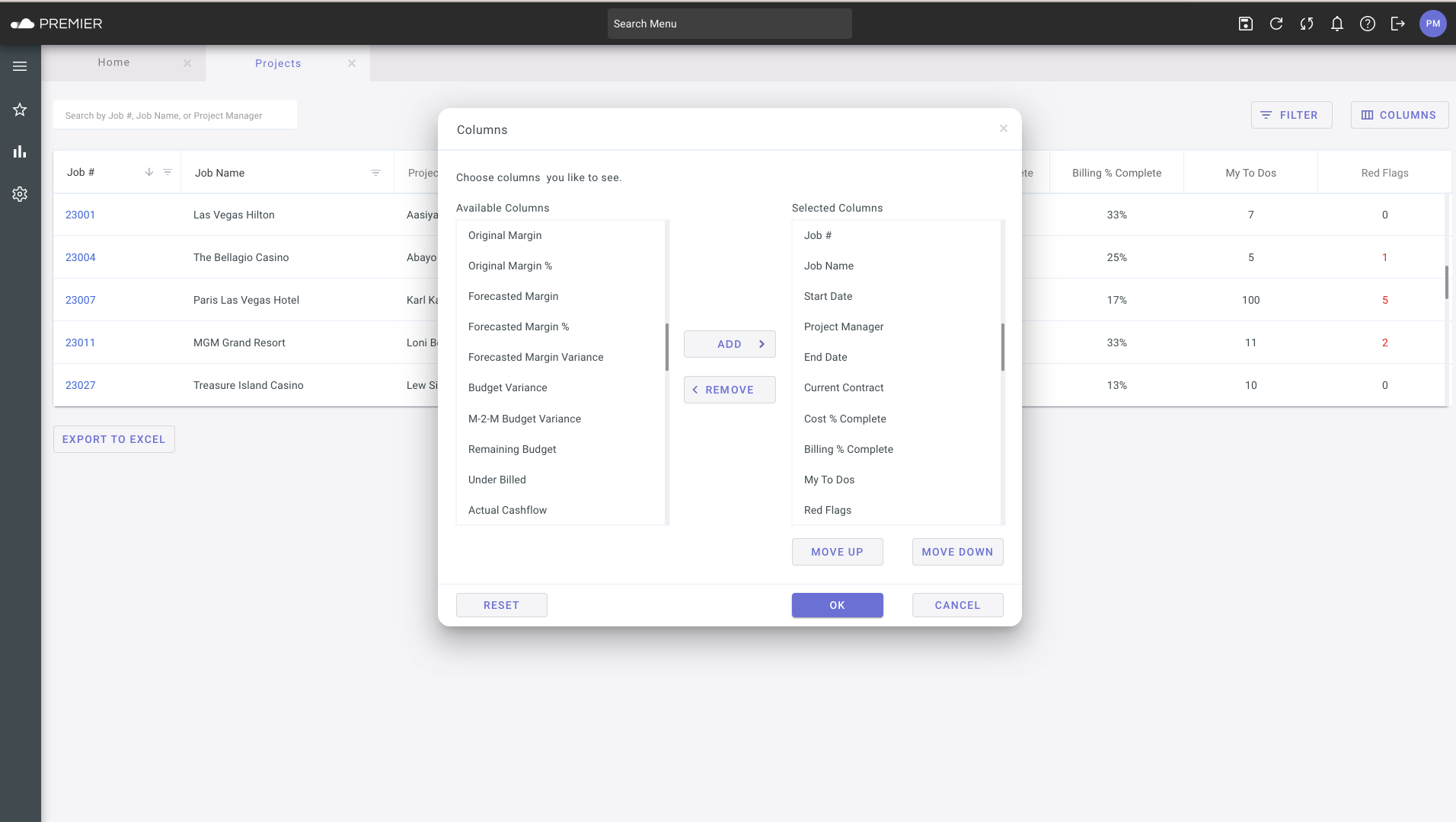
Task: Click the sync data icon
Action: coord(1307,24)
